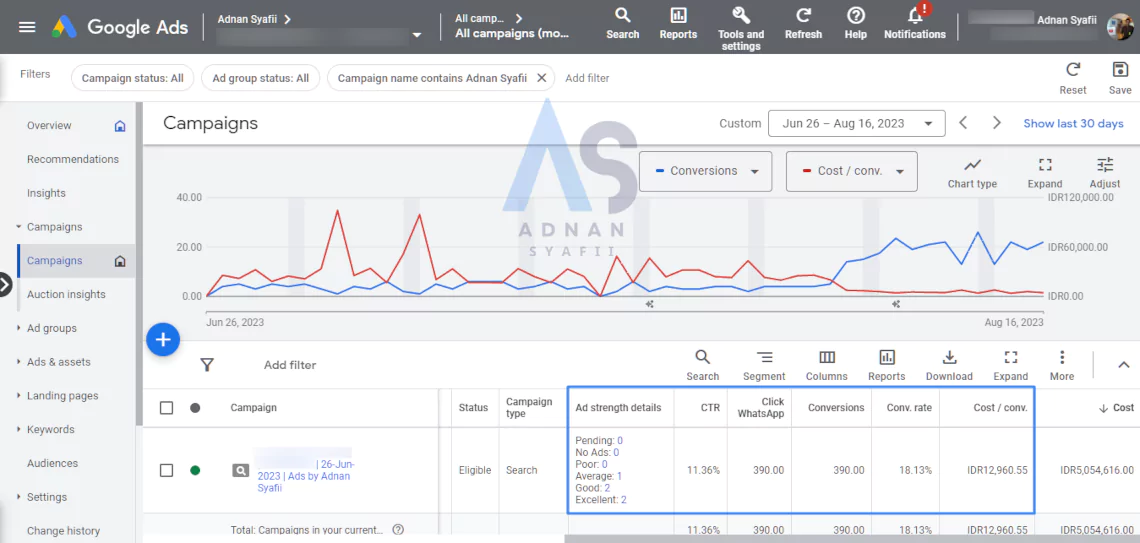The image size is (1140, 543).
Task: Open Reports from the top header
Action: 678,23
